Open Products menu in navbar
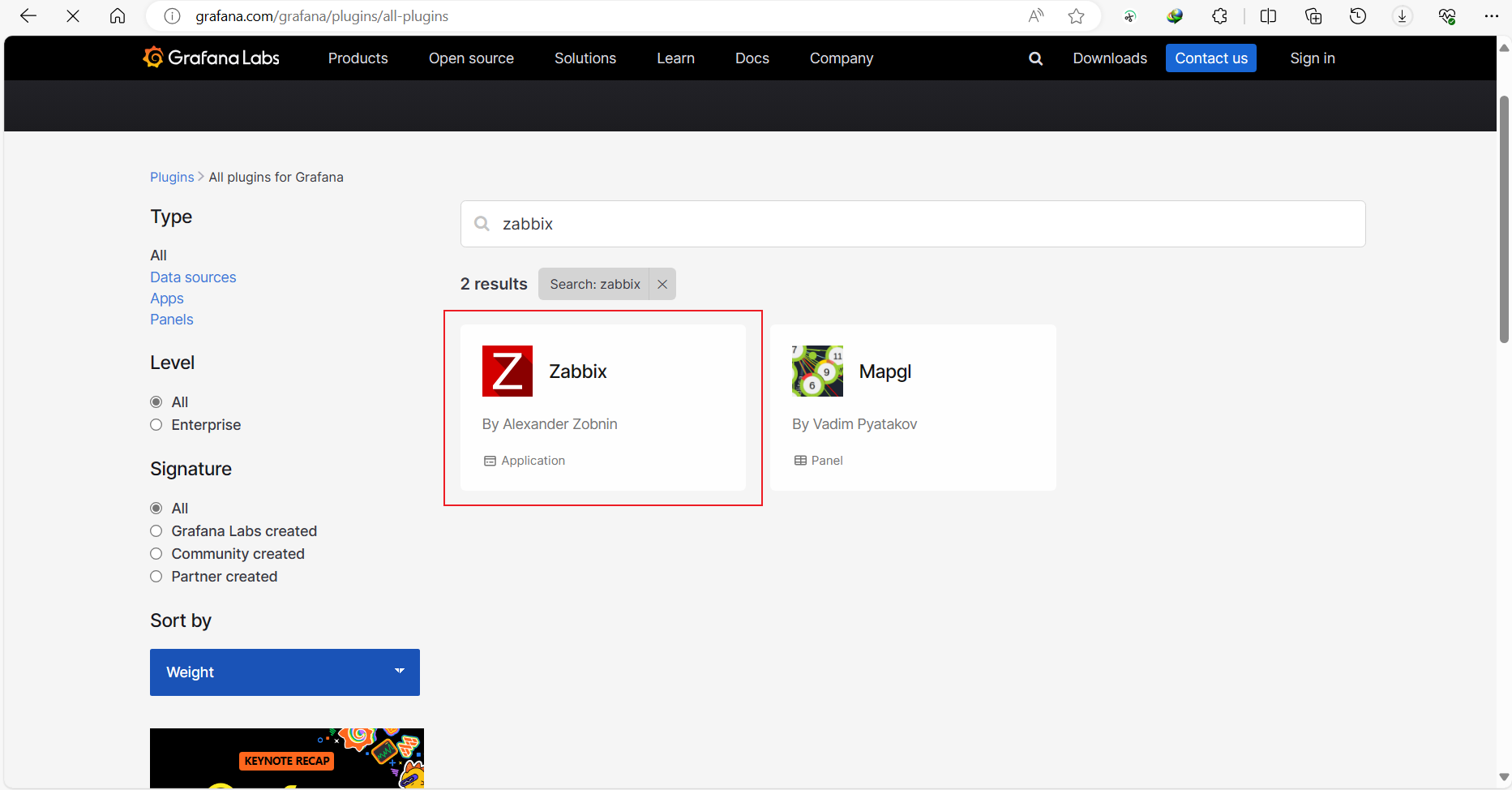Image resolution: width=1512 pixels, height=790 pixels. (358, 58)
